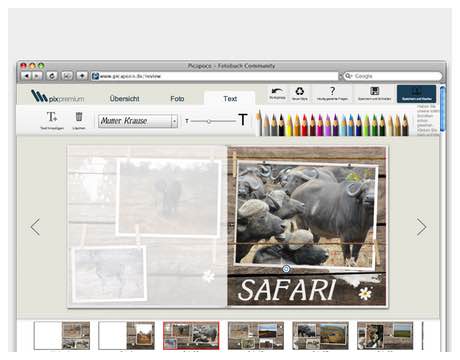The image size is (460, 360).
Task: Pick the lime green colored pencil
Action: click(366, 125)
